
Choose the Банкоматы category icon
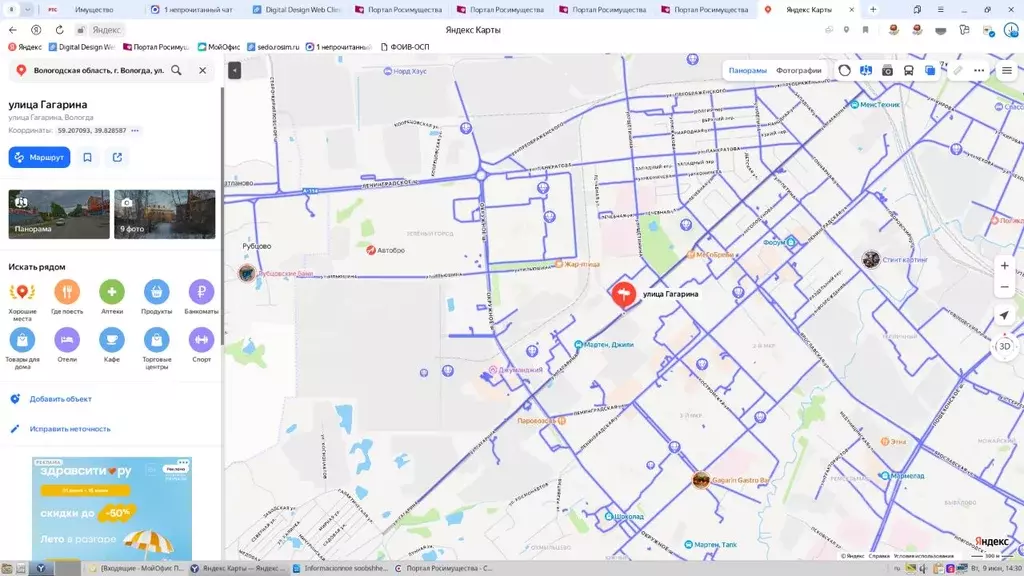point(201,291)
